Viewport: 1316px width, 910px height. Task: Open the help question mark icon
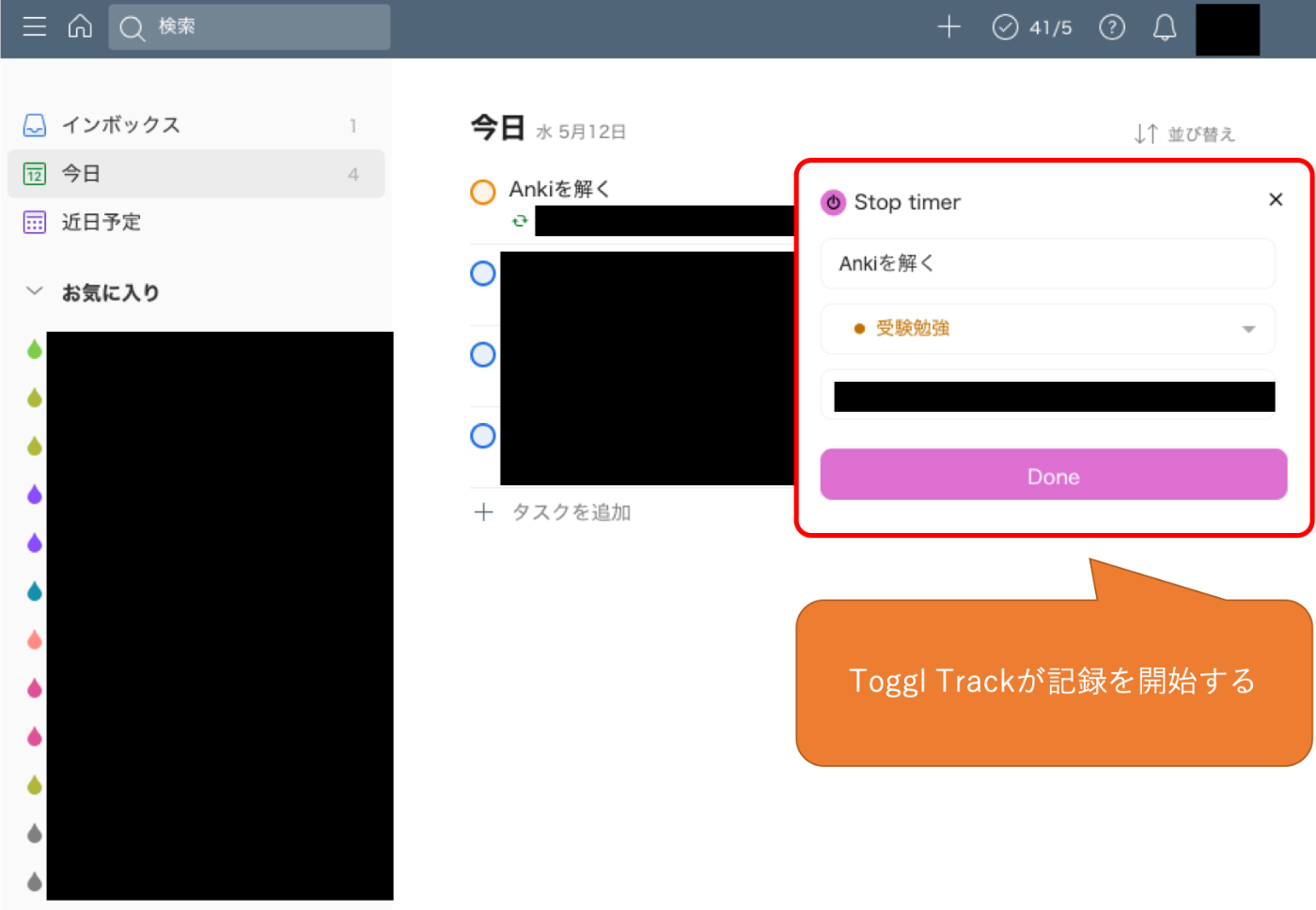pos(1112,27)
